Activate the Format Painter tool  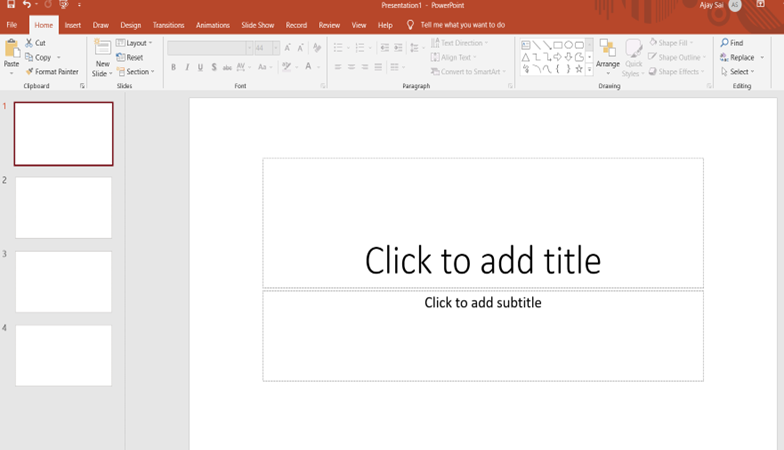point(51,72)
